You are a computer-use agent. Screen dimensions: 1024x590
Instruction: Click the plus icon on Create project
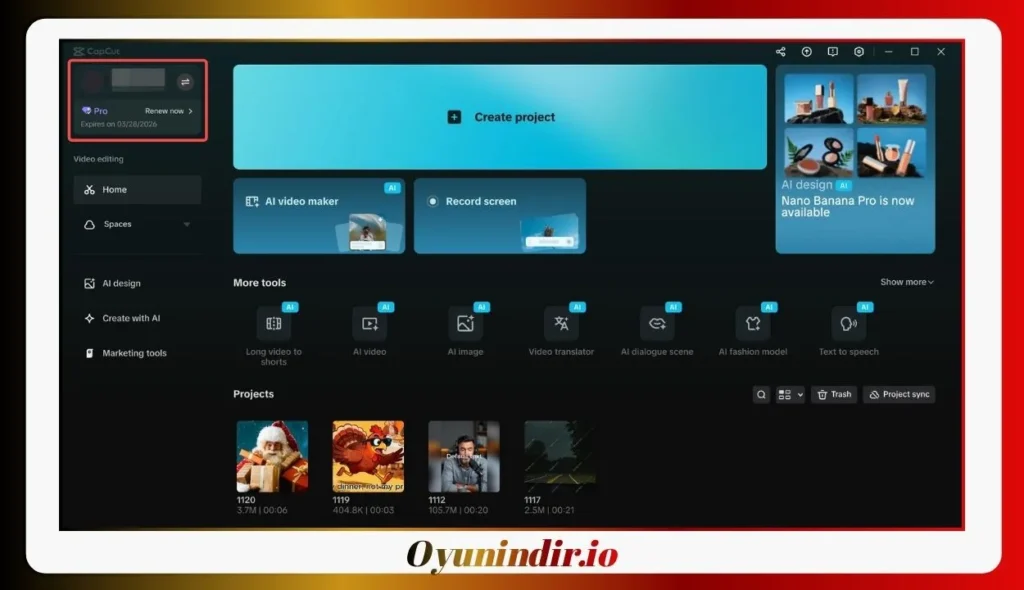[x=454, y=117]
